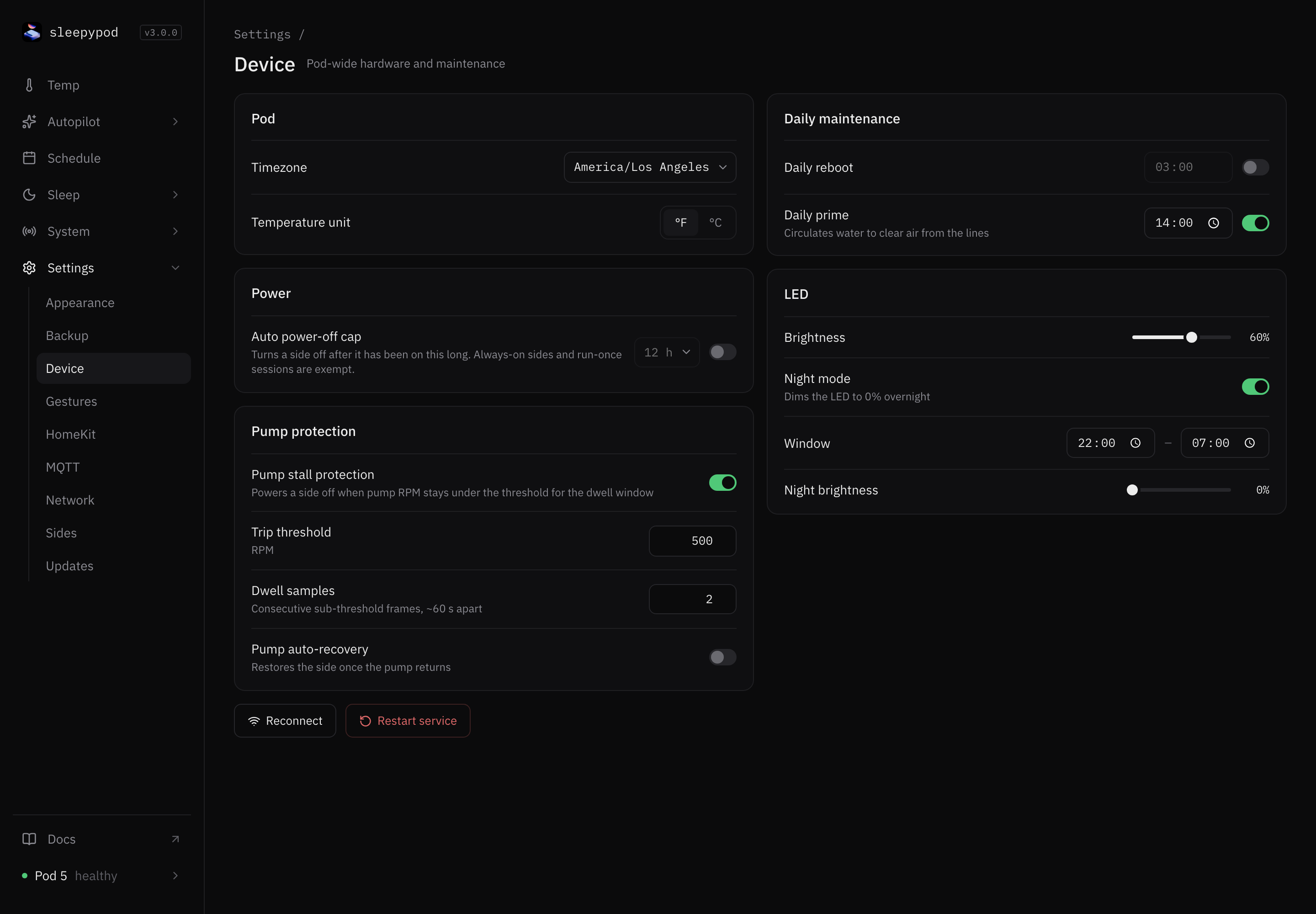
Task: Select °F temperature unit
Action: tap(680, 223)
